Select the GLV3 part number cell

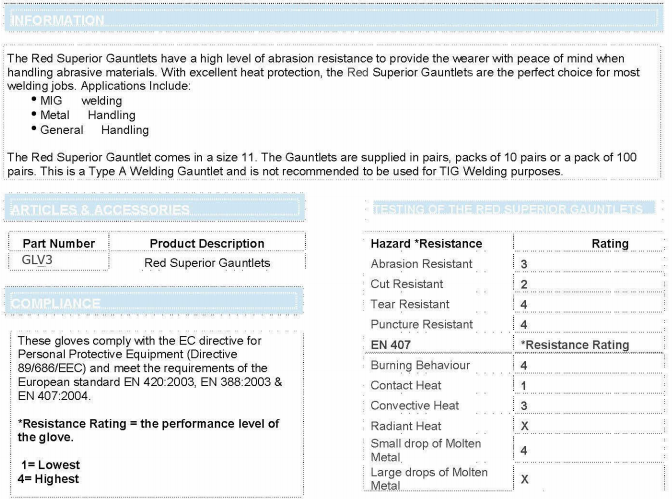tap(42, 261)
